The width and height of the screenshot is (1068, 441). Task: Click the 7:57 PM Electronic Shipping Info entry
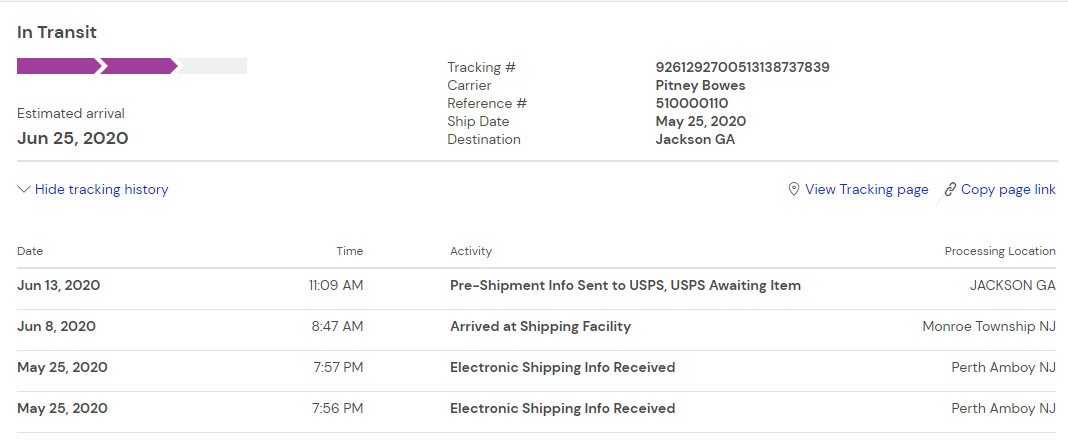pyautogui.click(x=562, y=367)
